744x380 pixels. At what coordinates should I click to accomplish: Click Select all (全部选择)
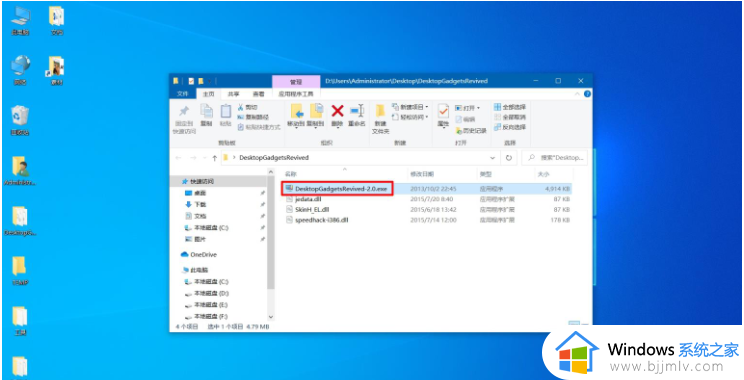pyautogui.click(x=510, y=107)
